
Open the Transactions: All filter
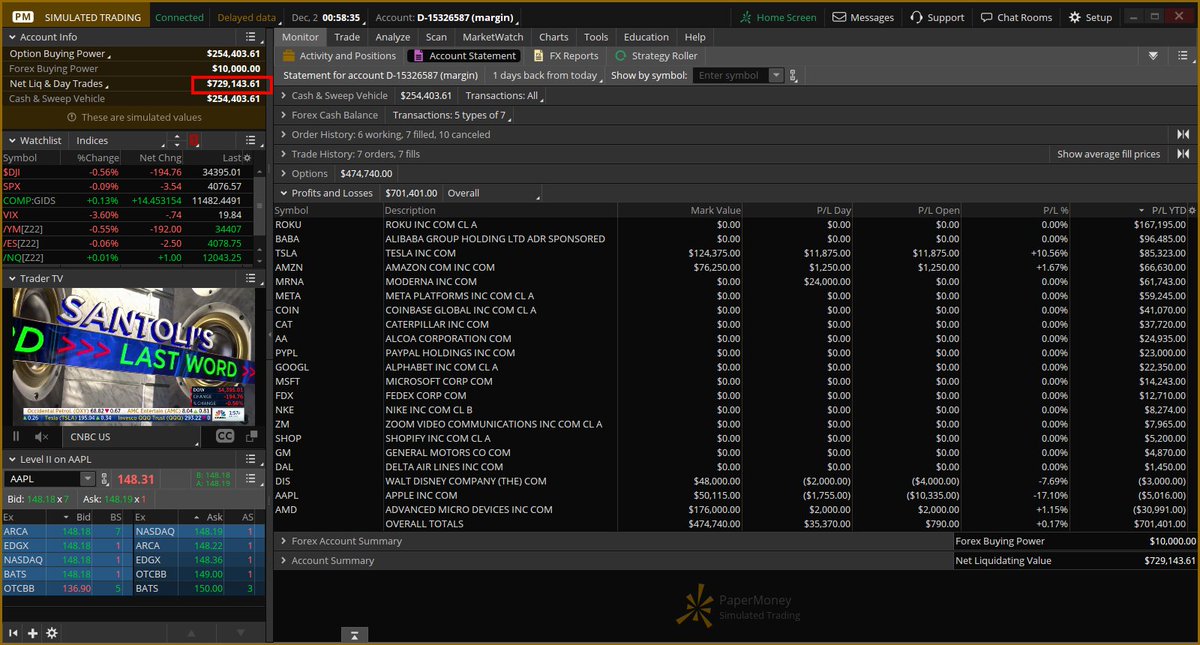pyautogui.click(x=505, y=96)
